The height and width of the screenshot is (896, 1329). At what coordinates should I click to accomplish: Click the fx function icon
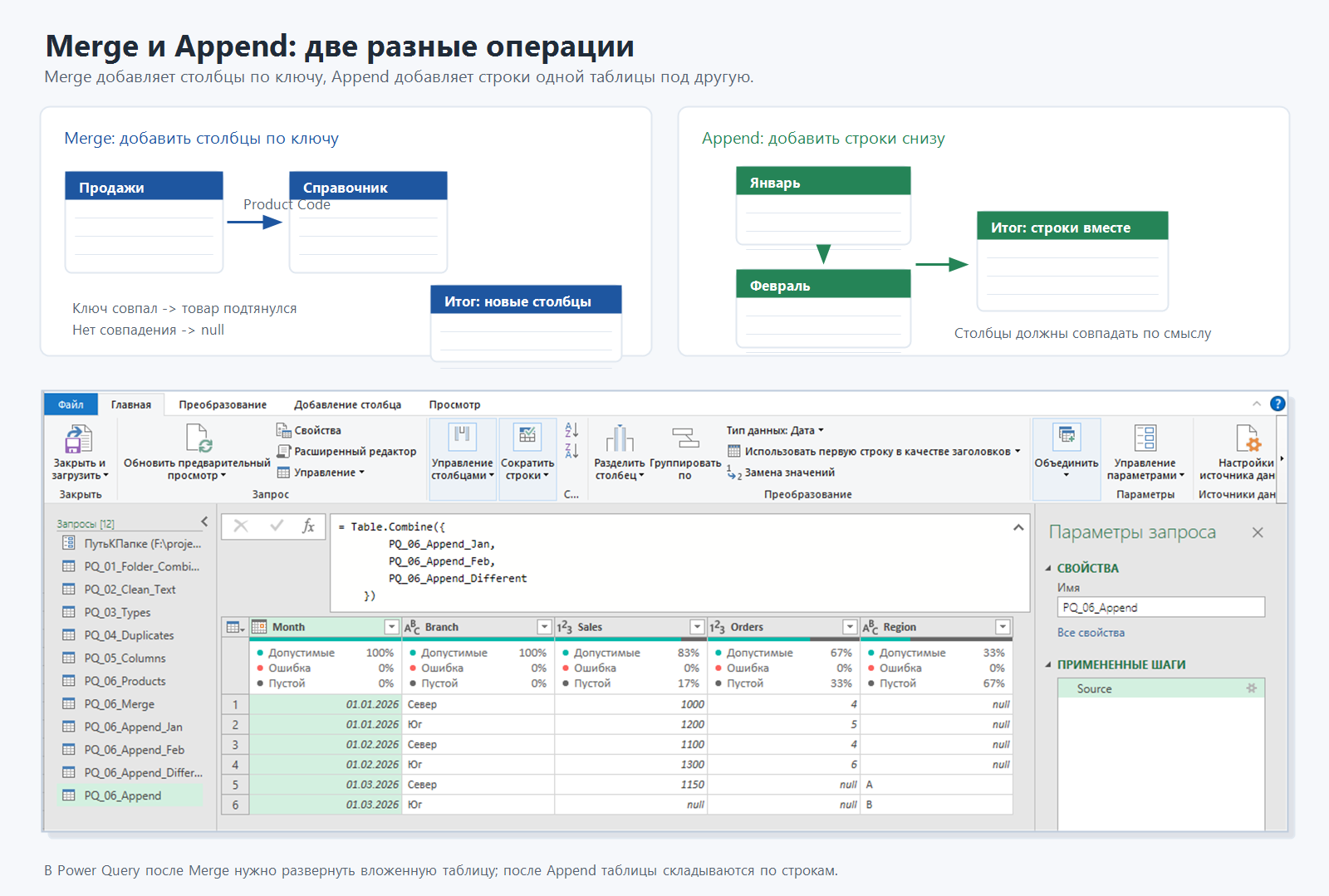[x=308, y=526]
